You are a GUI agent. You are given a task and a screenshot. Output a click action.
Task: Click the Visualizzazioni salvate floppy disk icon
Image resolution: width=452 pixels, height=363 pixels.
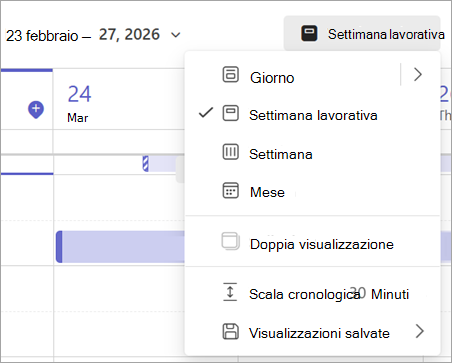click(230, 331)
